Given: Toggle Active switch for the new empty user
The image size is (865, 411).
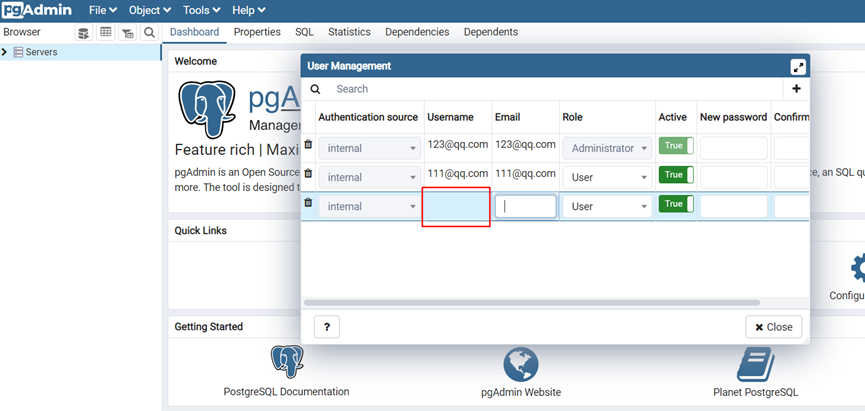Looking at the screenshot, I should click(676, 204).
